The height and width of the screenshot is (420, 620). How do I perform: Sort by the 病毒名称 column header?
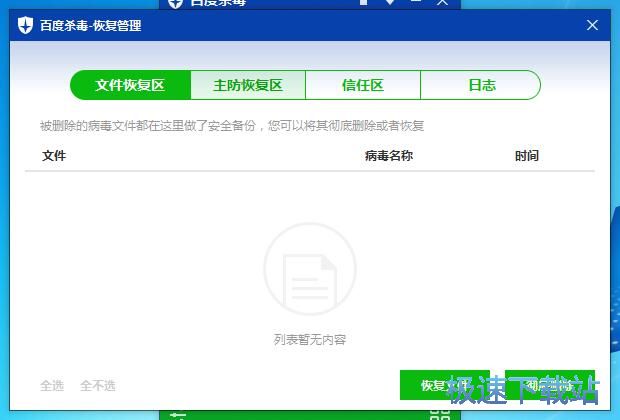pos(389,155)
